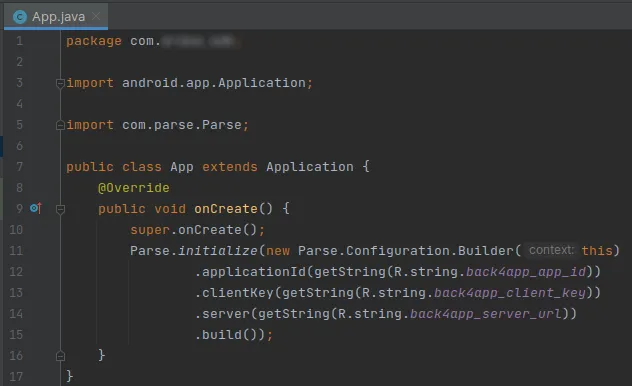The width and height of the screenshot is (632, 386).
Task: Select the App.java editor tab
Action: [x=56, y=17]
